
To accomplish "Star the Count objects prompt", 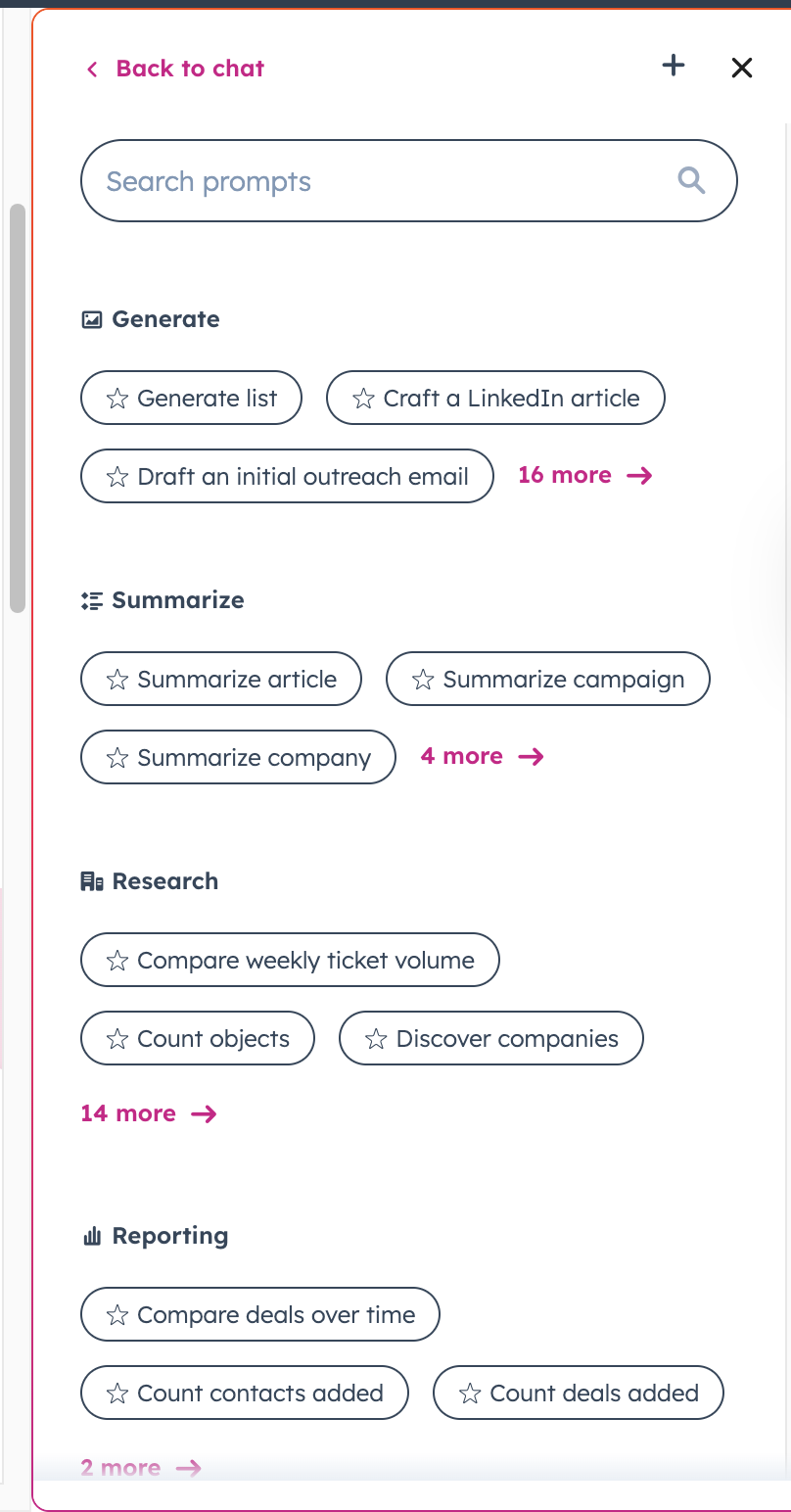I will pos(117,1039).
